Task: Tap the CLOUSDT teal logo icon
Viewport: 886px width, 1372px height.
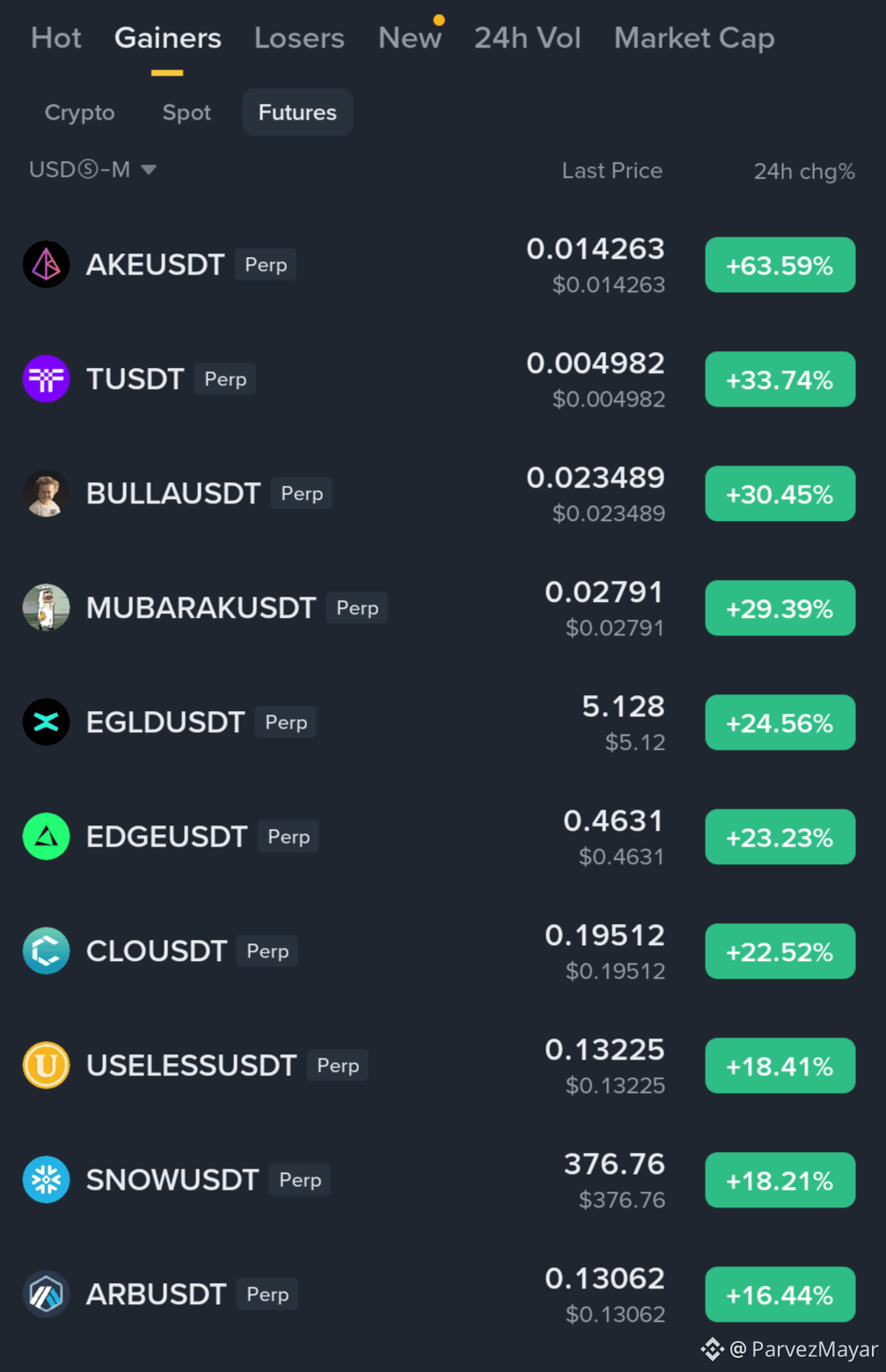Action: pyautogui.click(x=46, y=950)
